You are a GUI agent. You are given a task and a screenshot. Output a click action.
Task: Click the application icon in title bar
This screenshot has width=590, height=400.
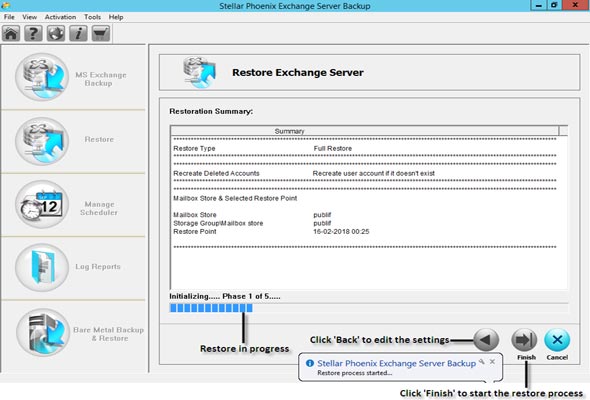(x=5, y=5)
